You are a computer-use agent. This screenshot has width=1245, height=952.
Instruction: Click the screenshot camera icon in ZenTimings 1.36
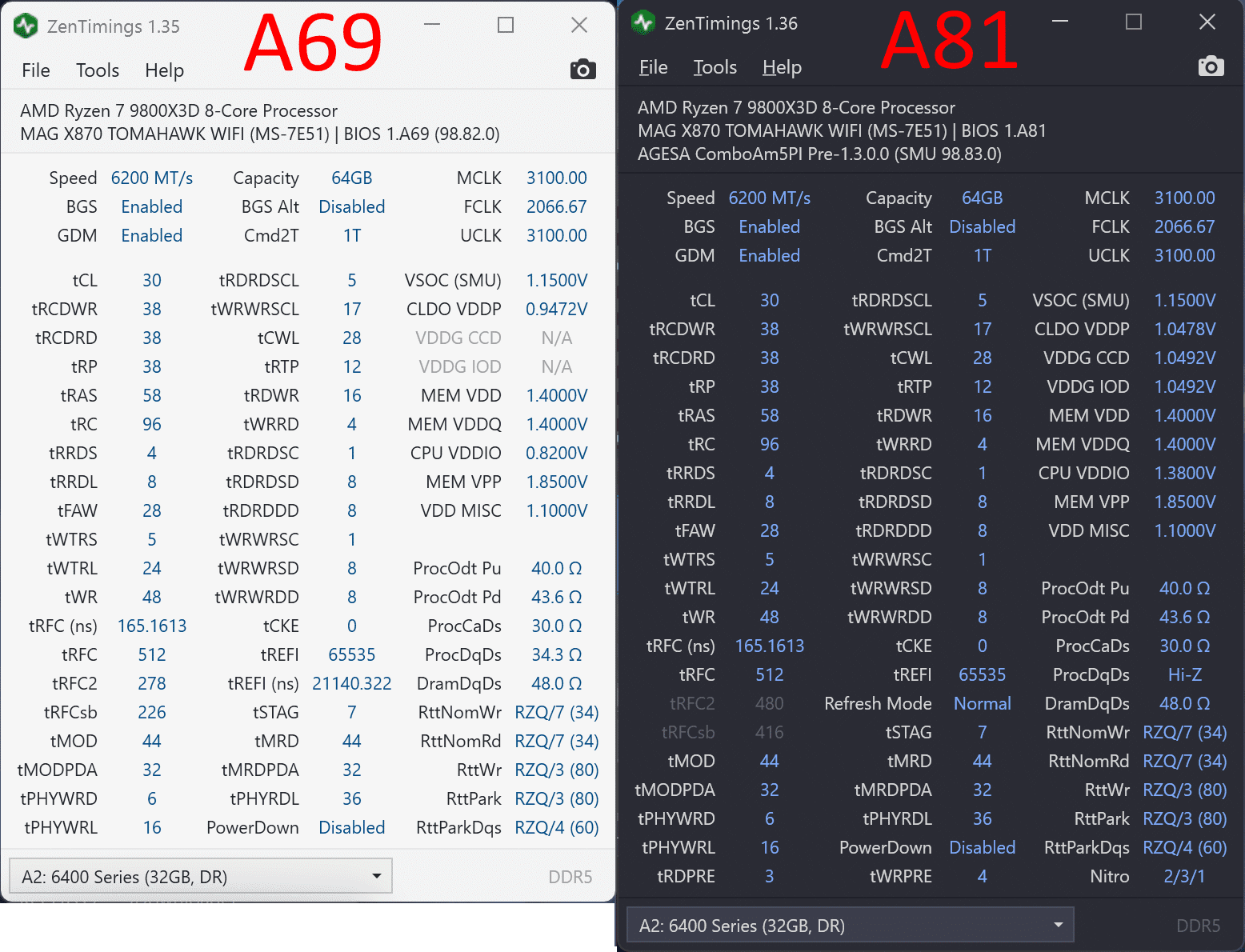pyautogui.click(x=1211, y=66)
